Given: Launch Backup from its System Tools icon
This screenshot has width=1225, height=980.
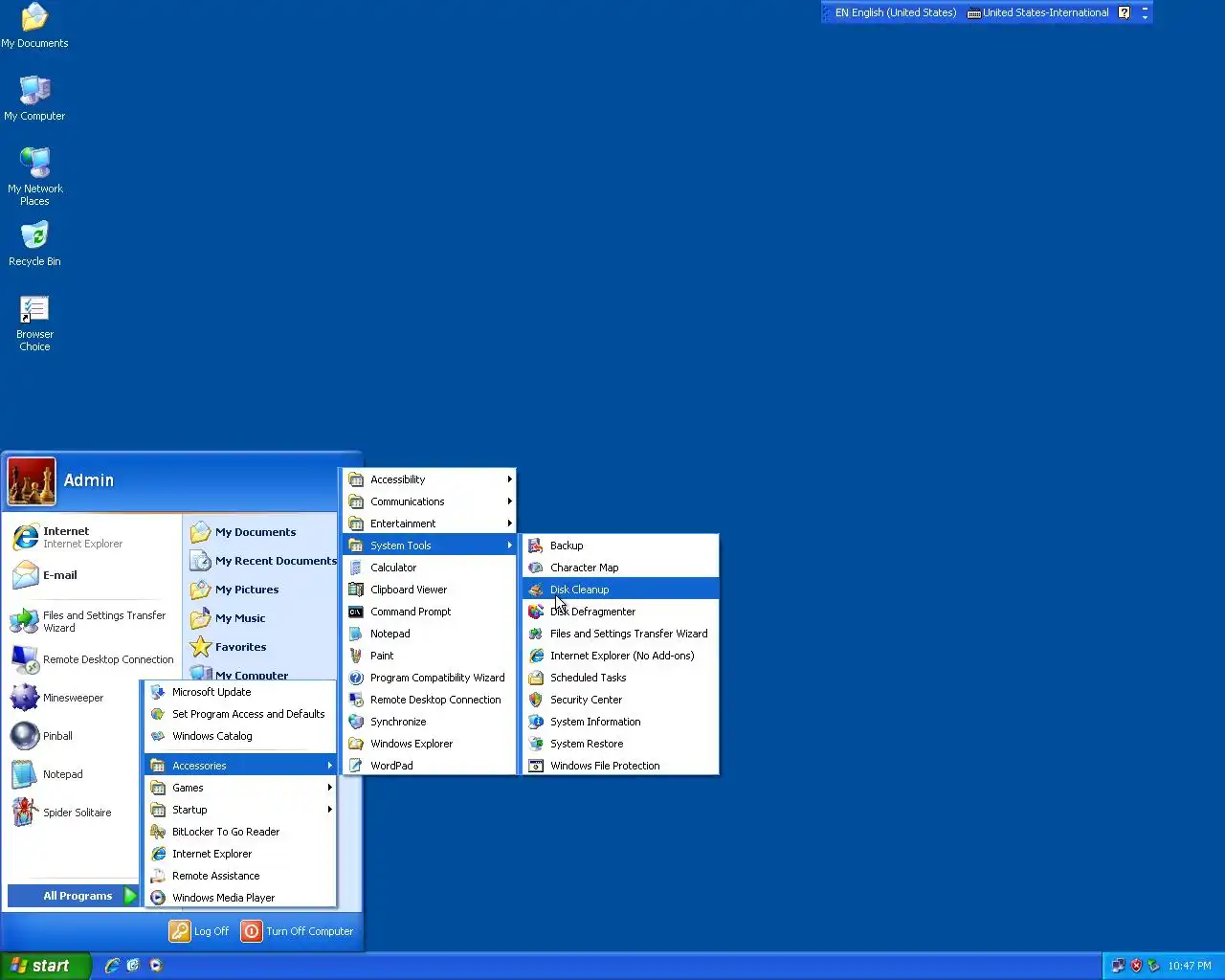Looking at the screenshot, I should point(536,546).
